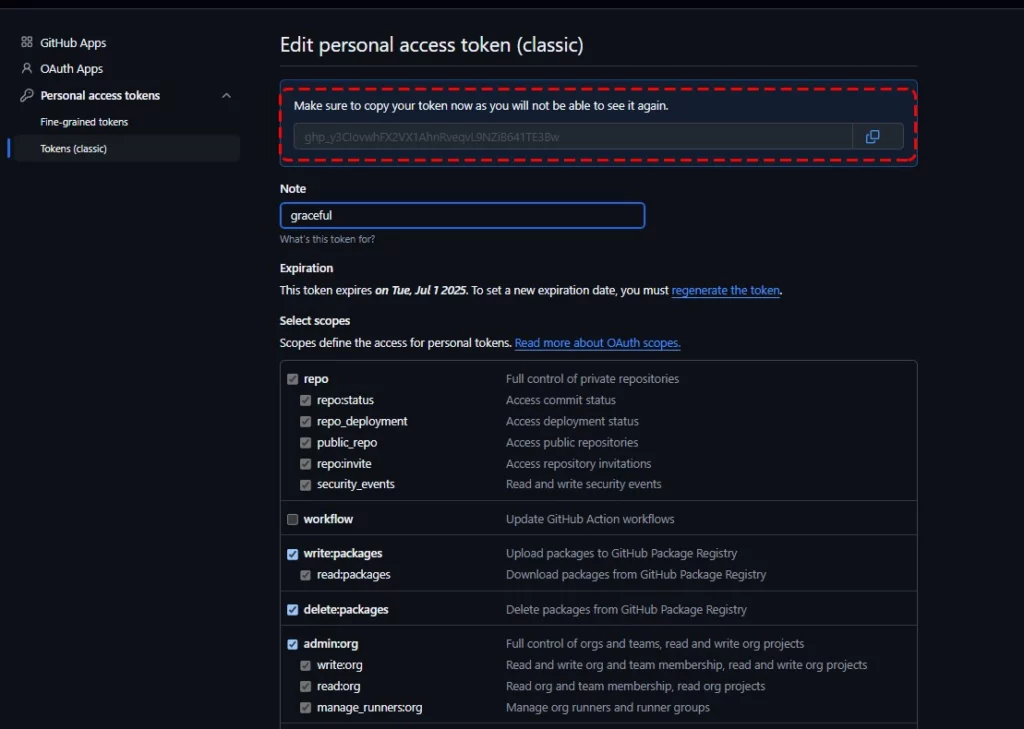Copy the token with the clipboard icon
Screen dimensions: 1024x729
[x=872, y=137]
